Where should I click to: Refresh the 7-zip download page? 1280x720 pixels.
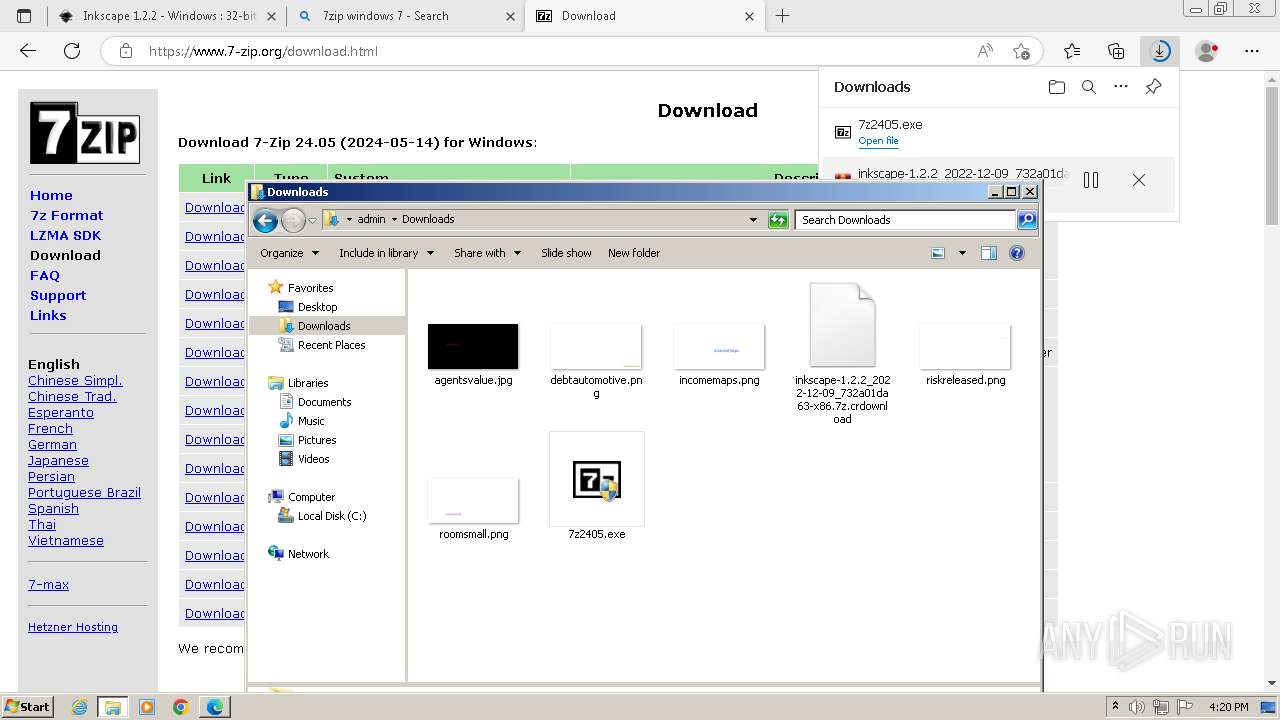[72, 51]
